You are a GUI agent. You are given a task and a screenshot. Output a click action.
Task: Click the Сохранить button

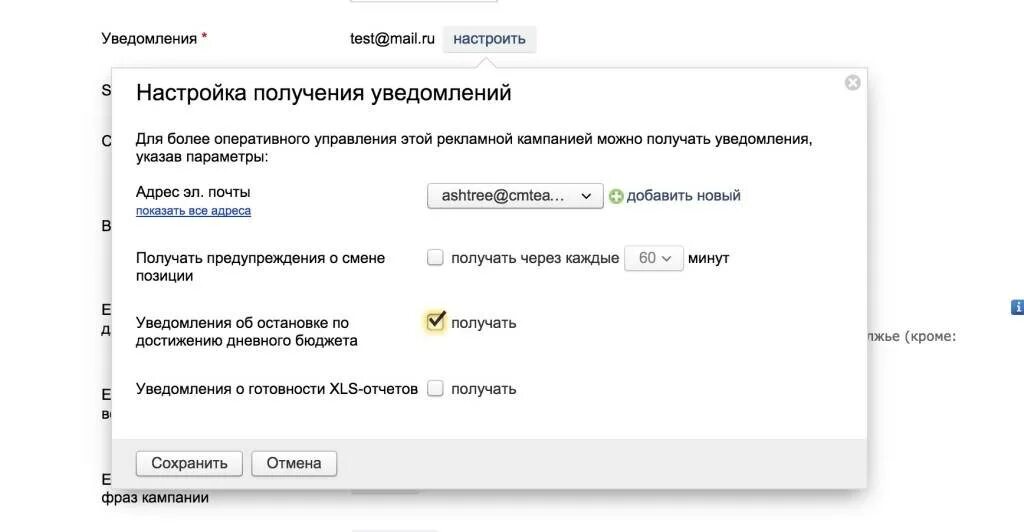click(x=189, y=463)
